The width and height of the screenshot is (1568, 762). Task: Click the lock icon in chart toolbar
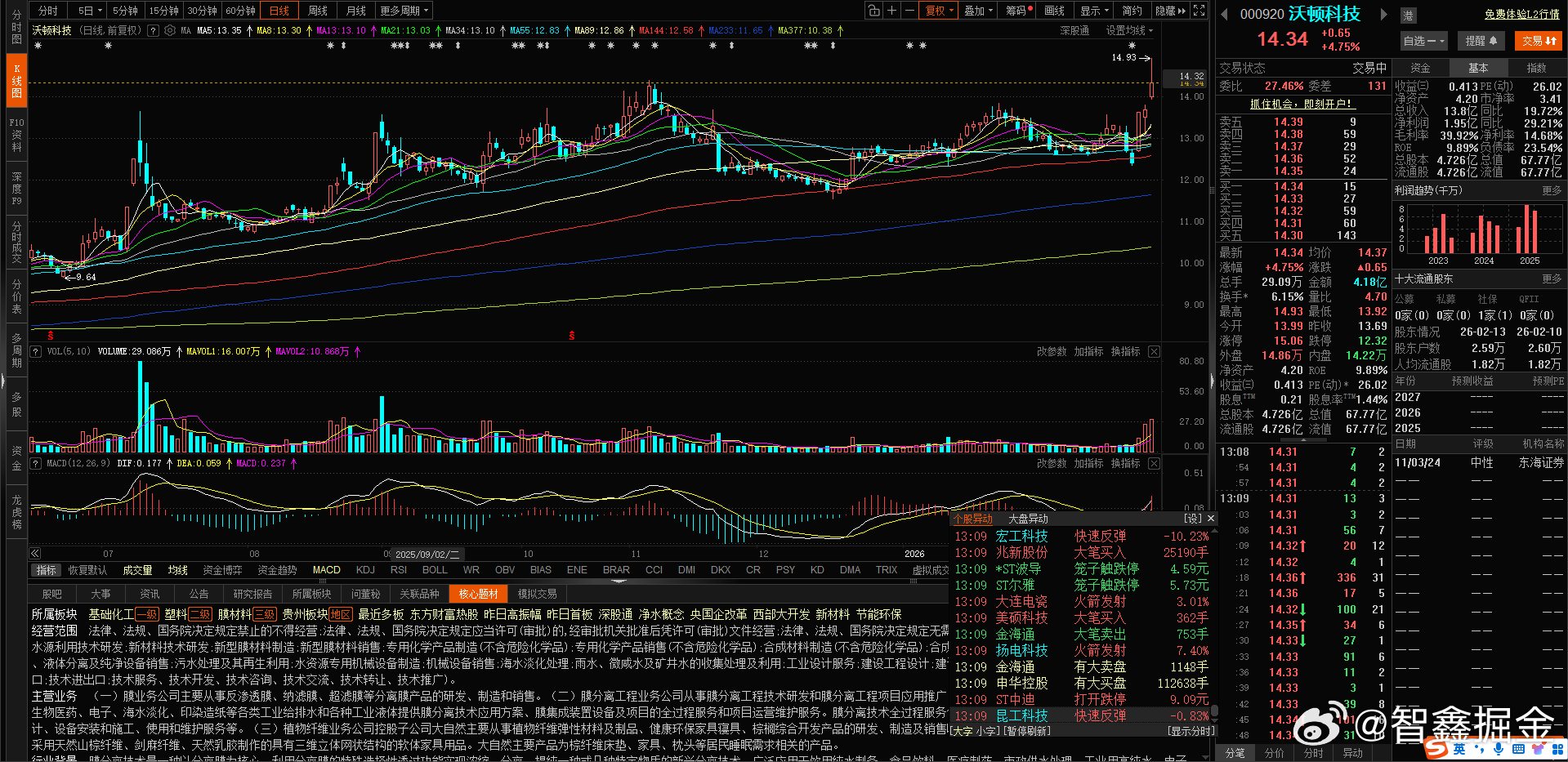874,11
